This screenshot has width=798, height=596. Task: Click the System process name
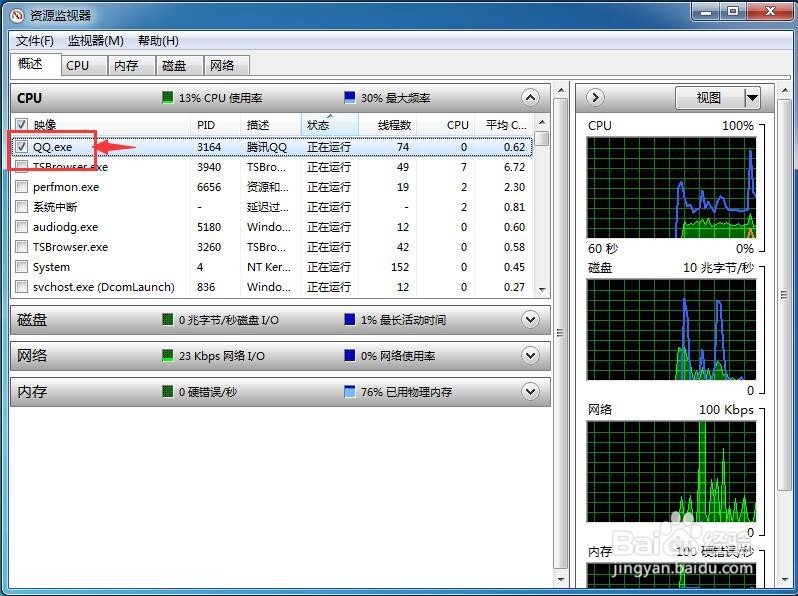[51, 267]
